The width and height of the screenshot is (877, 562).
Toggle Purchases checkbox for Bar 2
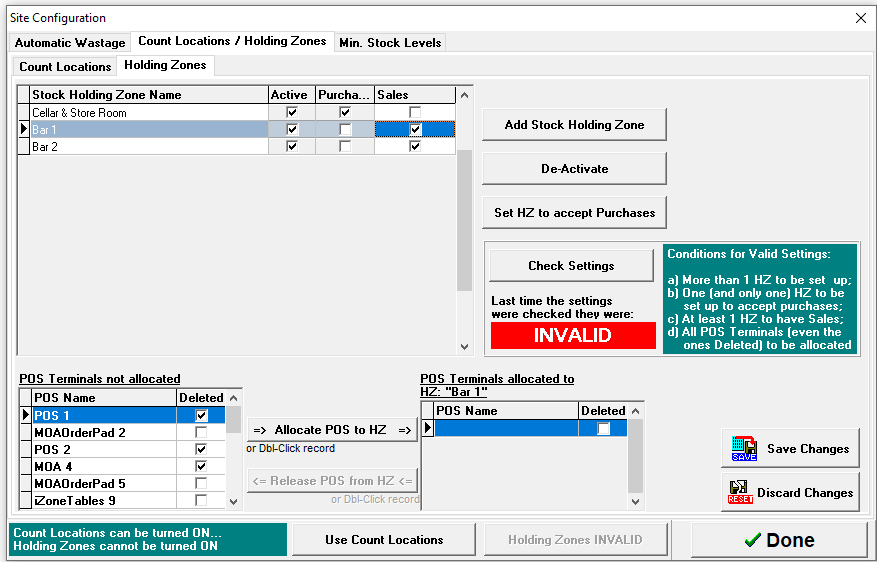tap(345, 147)
